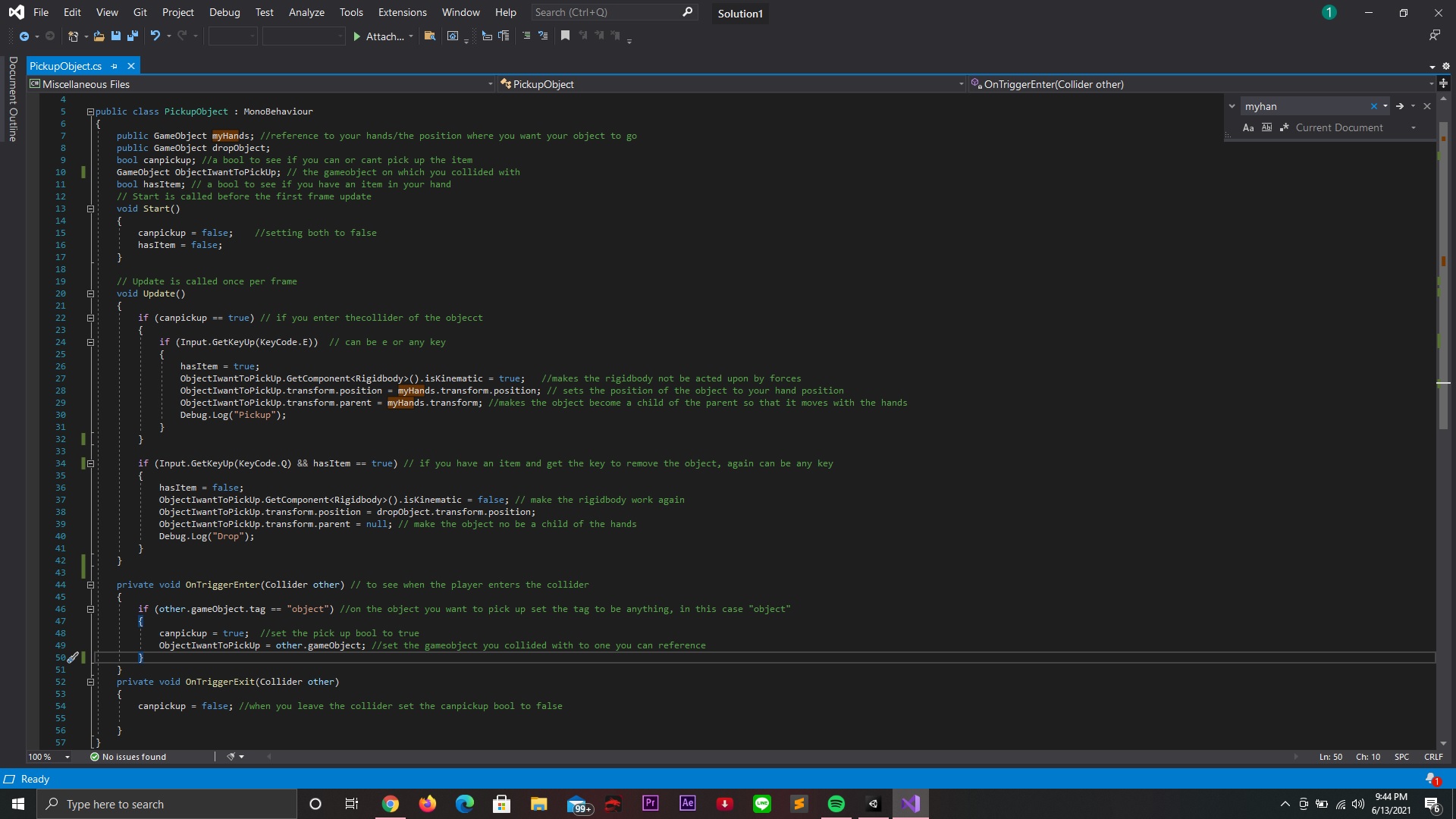Screen dimensions: 1456x819
Task: Click the Open File folder icon
Action: [x=99, y=36]
